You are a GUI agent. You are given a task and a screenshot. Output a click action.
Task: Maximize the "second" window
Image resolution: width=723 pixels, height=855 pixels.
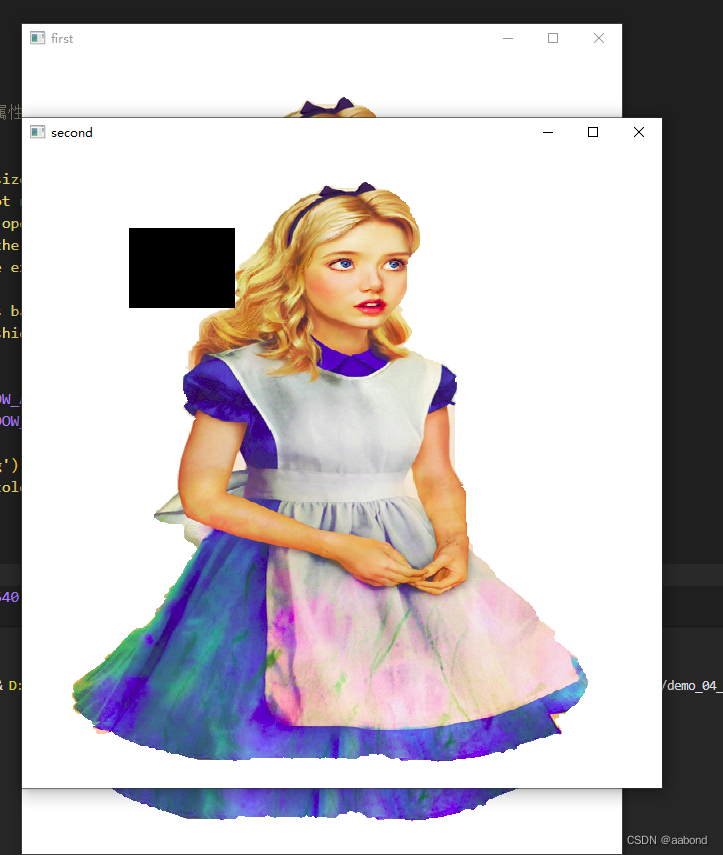[593, 132]
